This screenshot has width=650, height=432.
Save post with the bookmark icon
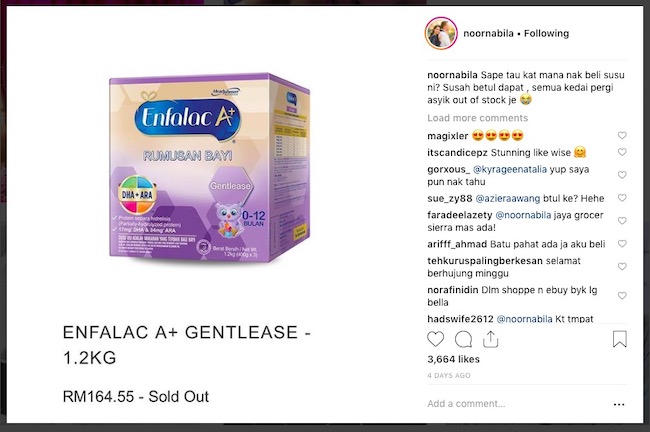click(x=620, y=339)
